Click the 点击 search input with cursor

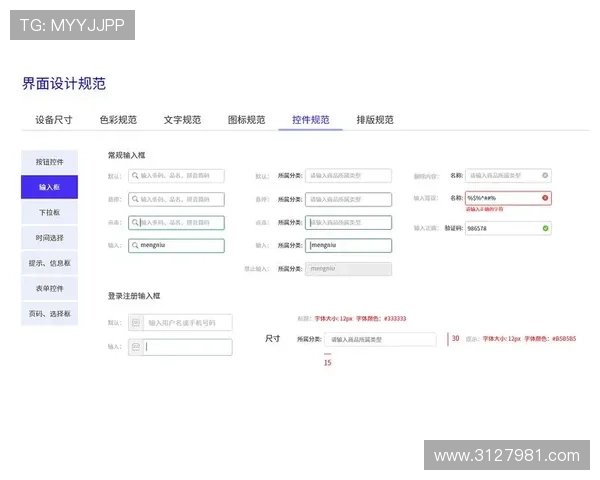point(176,222)
